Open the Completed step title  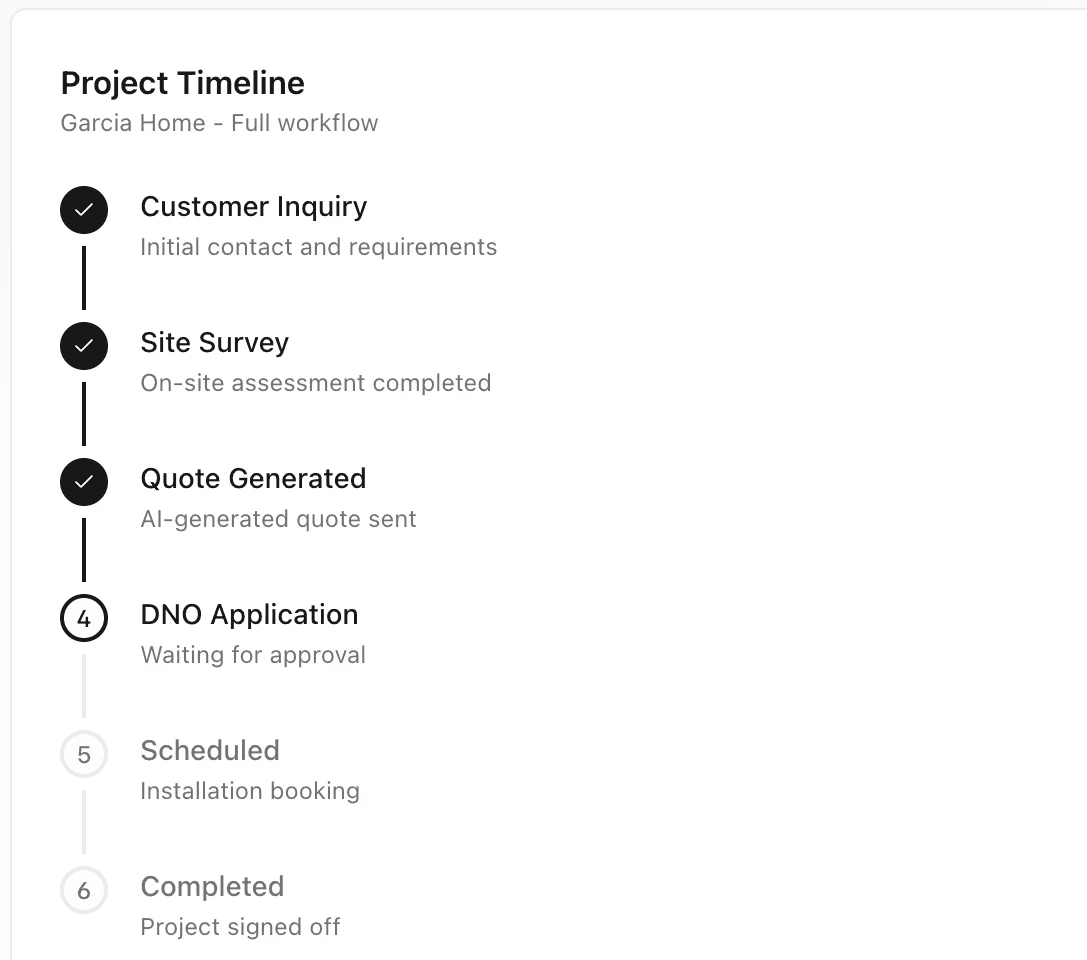pyautogui.click(x=212, y=887)
